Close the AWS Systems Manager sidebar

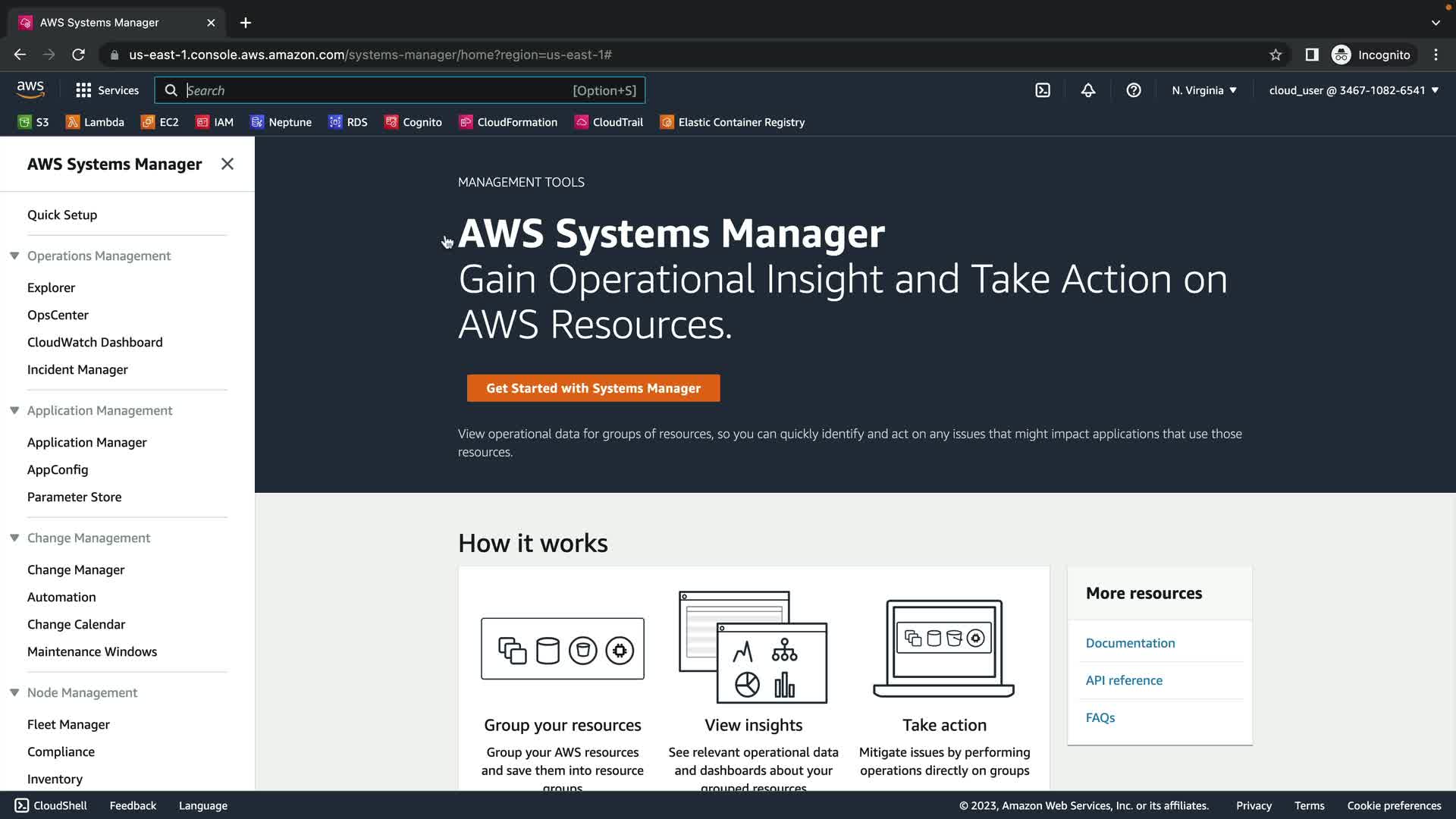227,164
